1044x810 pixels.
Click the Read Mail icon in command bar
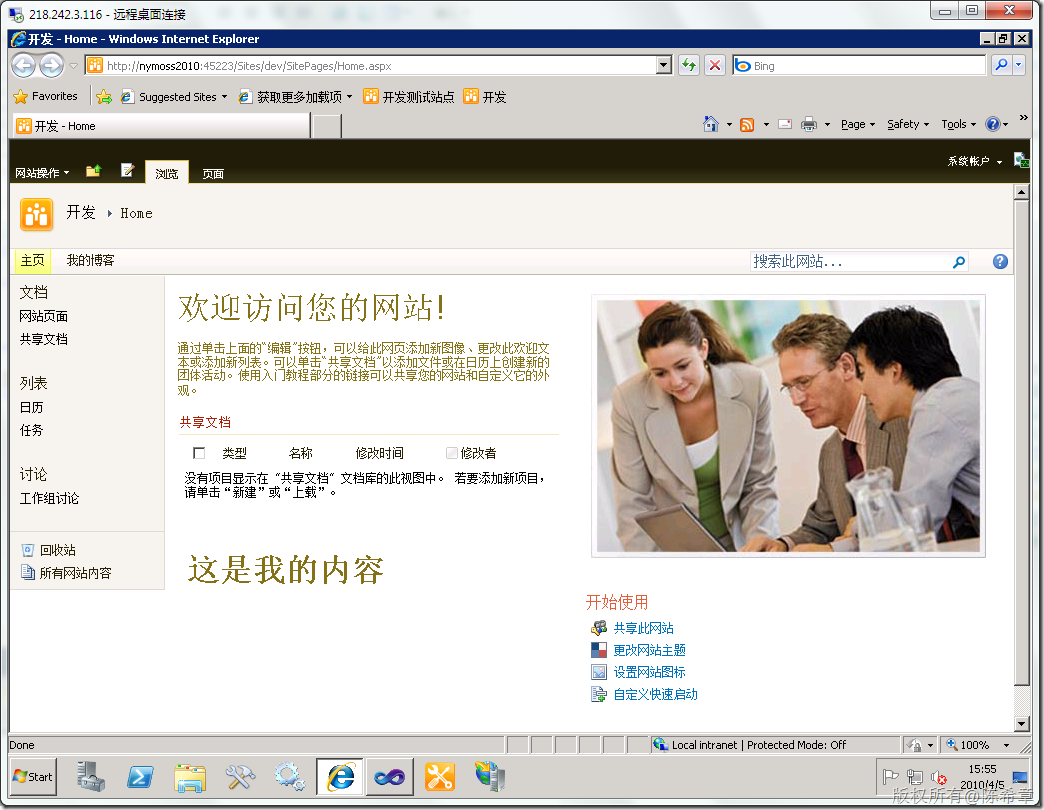[785, 124]
